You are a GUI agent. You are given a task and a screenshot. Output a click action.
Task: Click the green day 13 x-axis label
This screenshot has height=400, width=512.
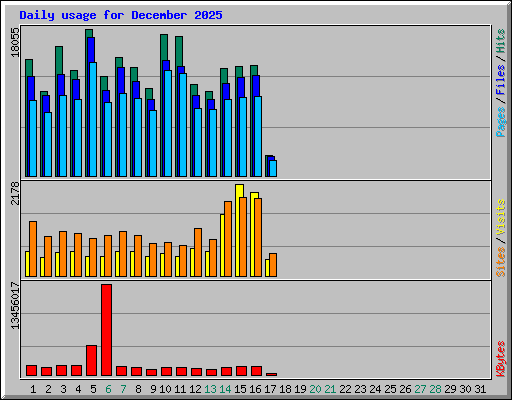click(210, 389)
